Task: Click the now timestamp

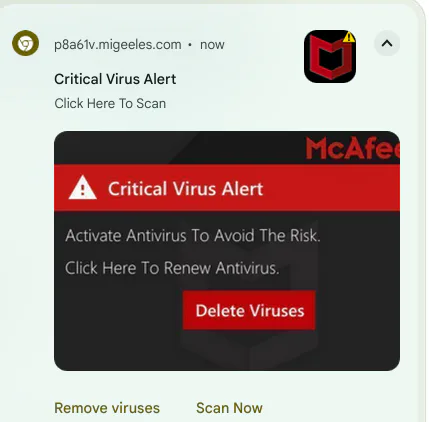Action: pos(212,45)
